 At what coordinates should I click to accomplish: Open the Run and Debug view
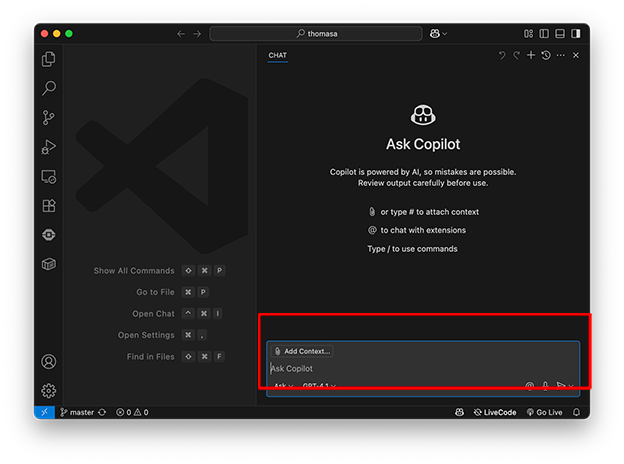(49, 147)
